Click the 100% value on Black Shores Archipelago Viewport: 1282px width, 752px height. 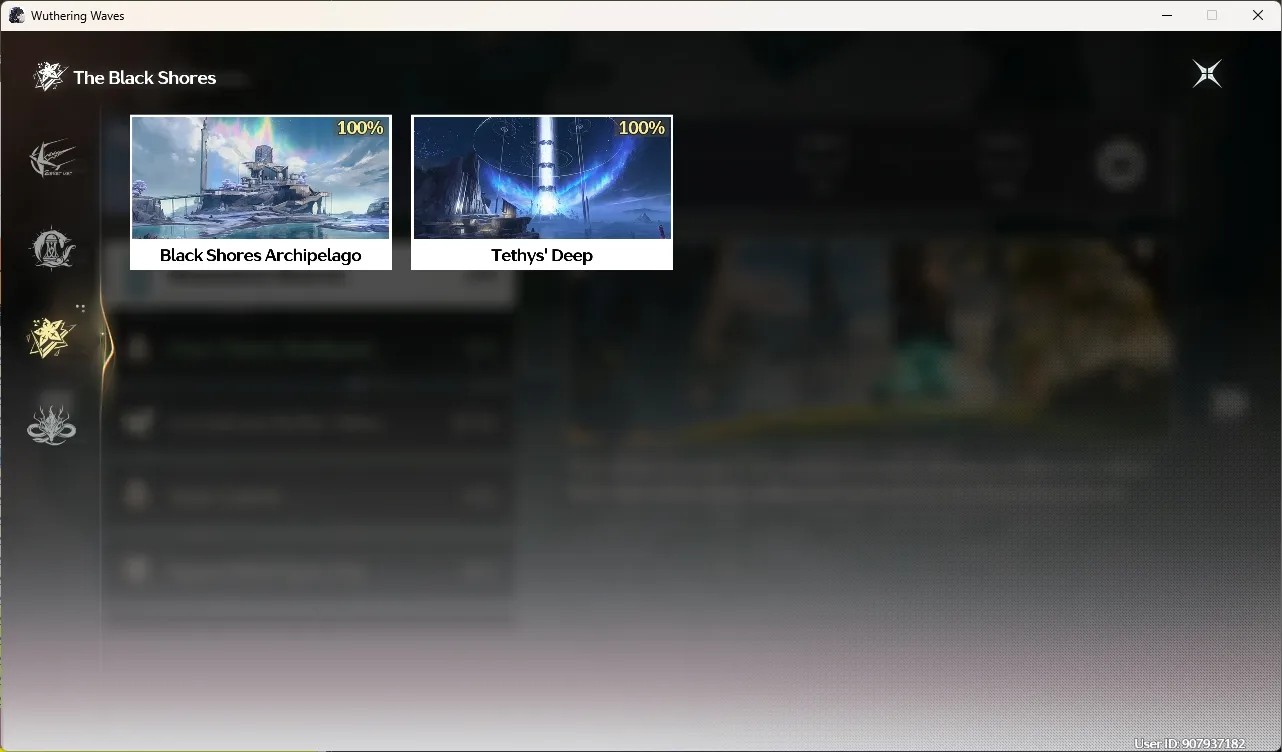click(360, 128)
